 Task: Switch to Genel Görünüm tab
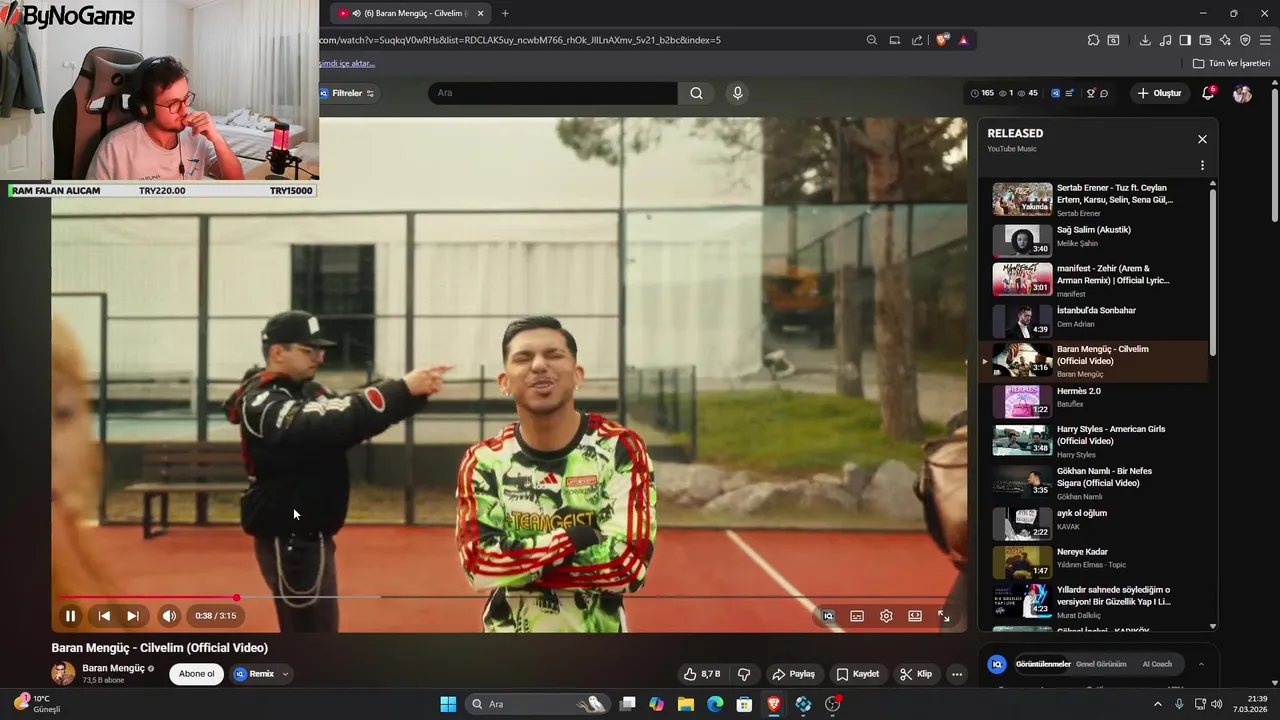pyautogui.click(x=1101, y=664)
